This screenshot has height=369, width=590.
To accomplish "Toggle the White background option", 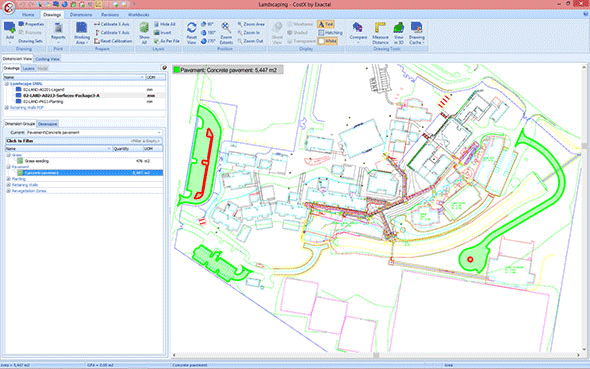I will click(327, 41).
